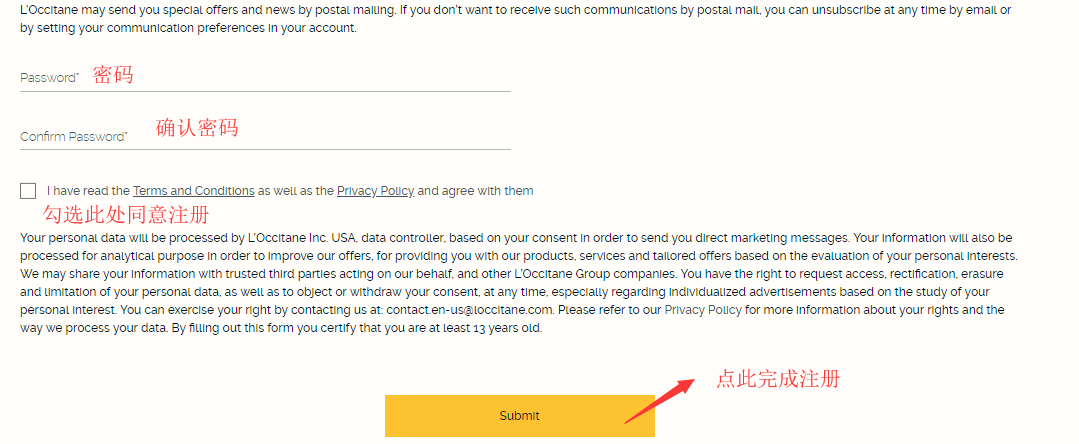Click the red 确认密码 annotation
The height and width of the screenshot is (444, 1079).
click(x=197, y=128)
